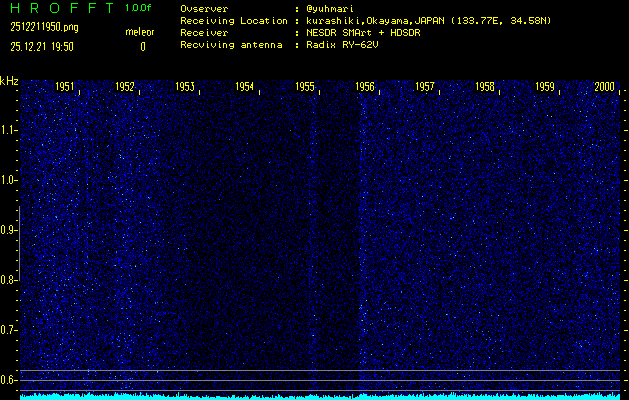Click the Receiver label
The width and height of the screenshot is (629, 400).
pyautogui.click(x=204, y=33)
